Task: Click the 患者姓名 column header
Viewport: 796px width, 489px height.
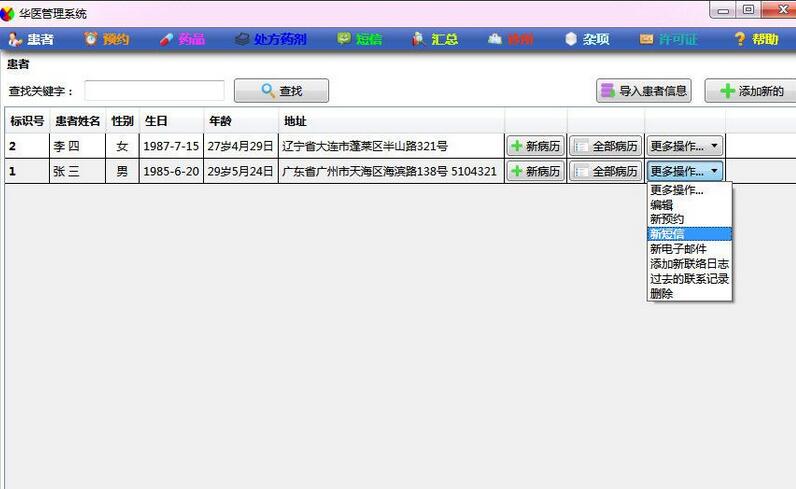Action: click(78, 121)
